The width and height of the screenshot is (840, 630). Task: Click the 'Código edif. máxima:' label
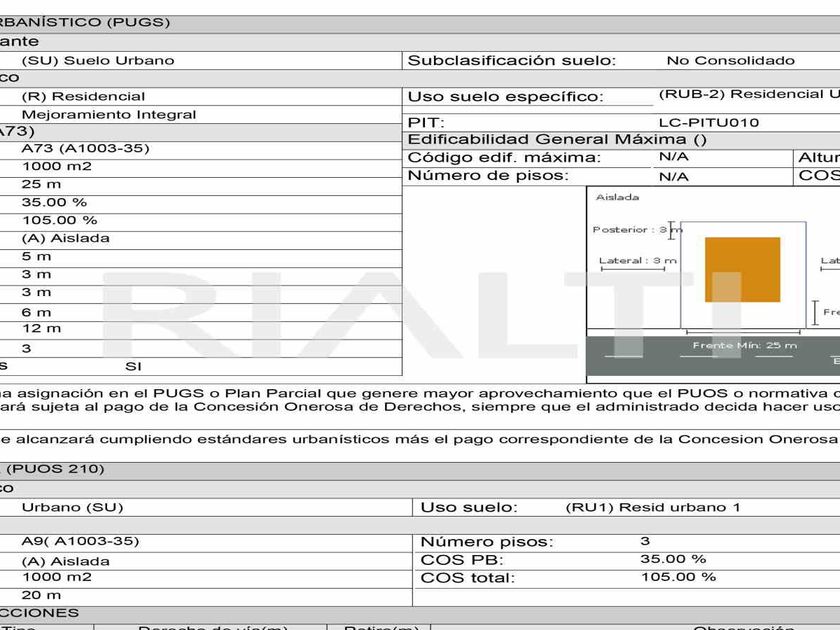504,158
